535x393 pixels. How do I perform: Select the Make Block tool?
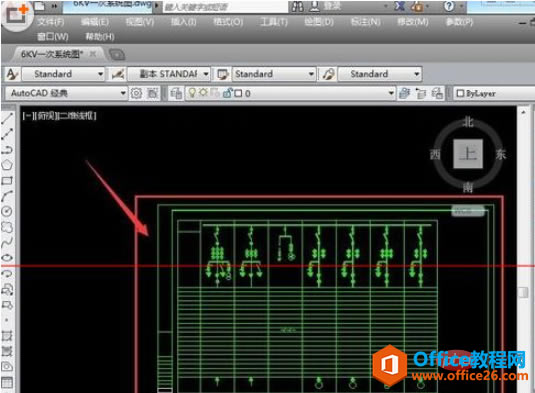(x=7, y=305)
